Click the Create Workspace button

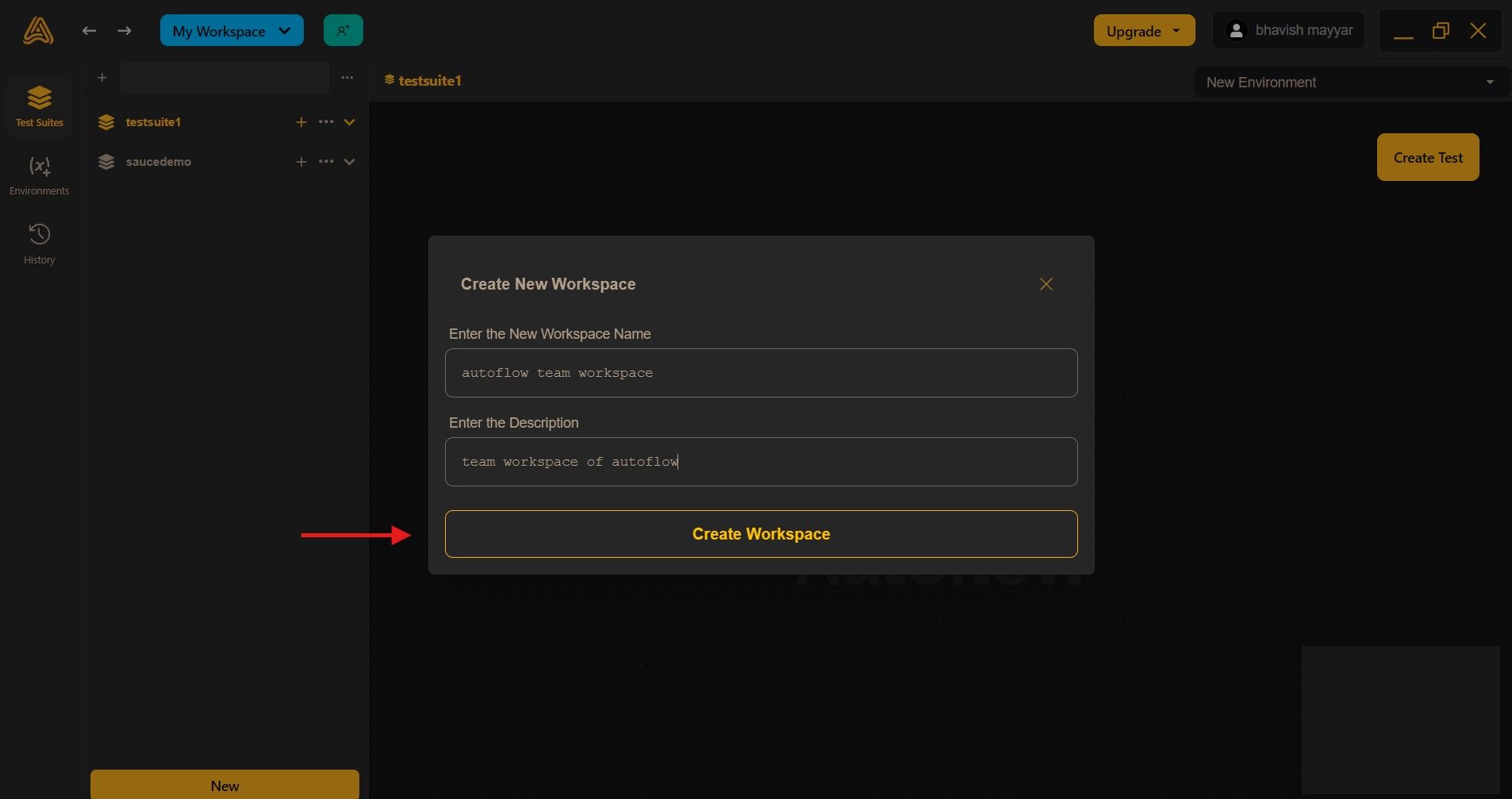point(760,534)
